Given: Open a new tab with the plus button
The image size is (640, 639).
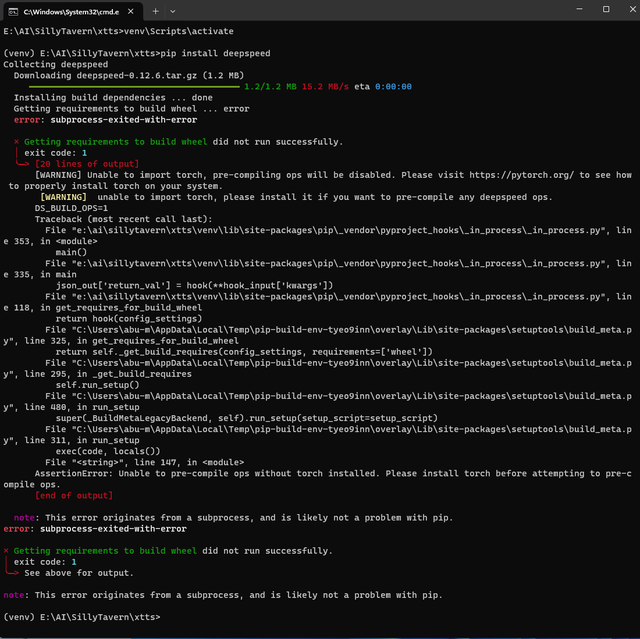Looking at the screenshot, I should click(156, 11).
